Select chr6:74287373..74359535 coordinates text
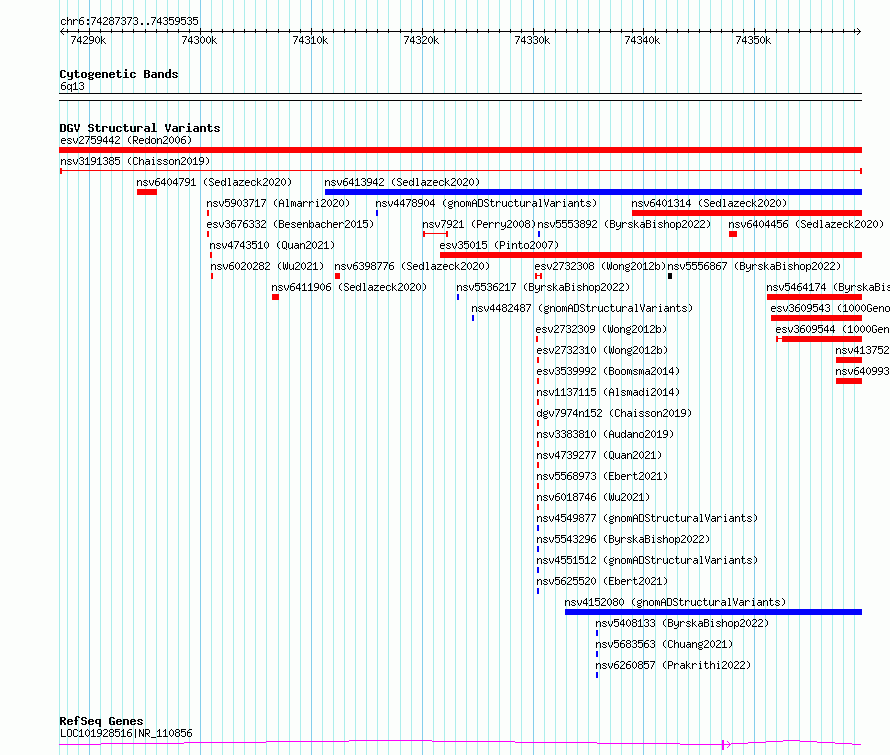 129,21
